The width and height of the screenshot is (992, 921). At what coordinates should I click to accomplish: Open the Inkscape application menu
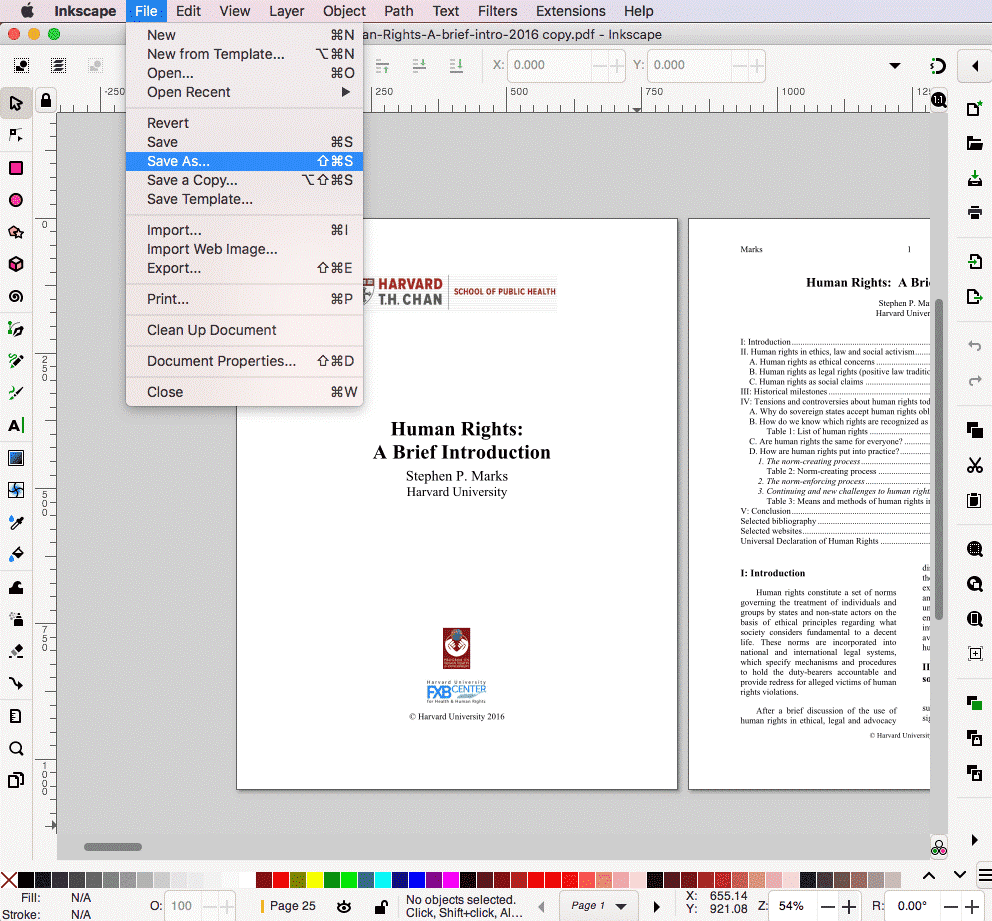85,11
